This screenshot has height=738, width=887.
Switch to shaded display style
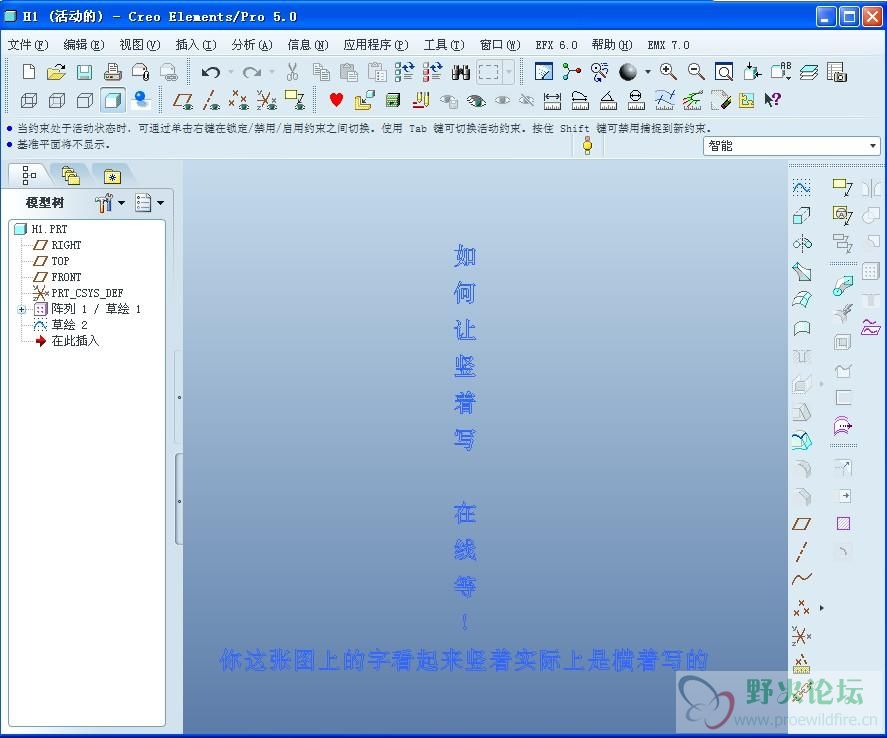pyautogui.click(x=113, y=100)
